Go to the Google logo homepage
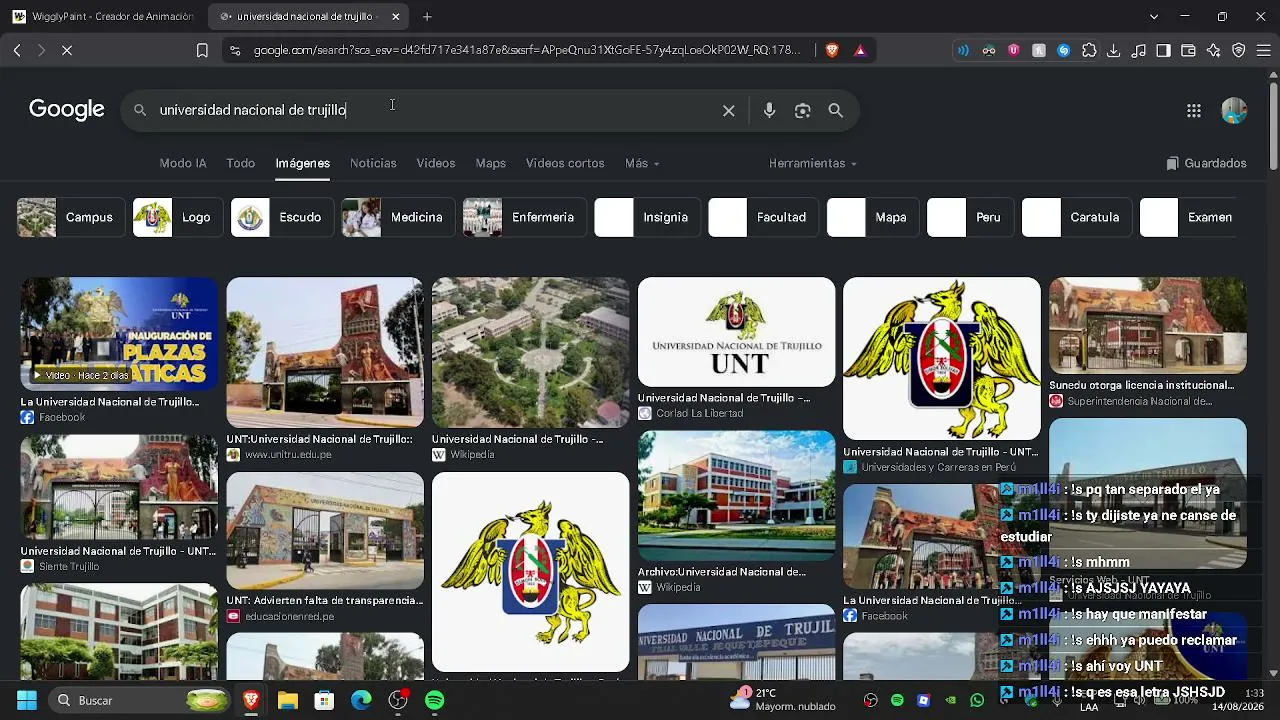Viewport: 1280px width, 720px height. [67, 110]
